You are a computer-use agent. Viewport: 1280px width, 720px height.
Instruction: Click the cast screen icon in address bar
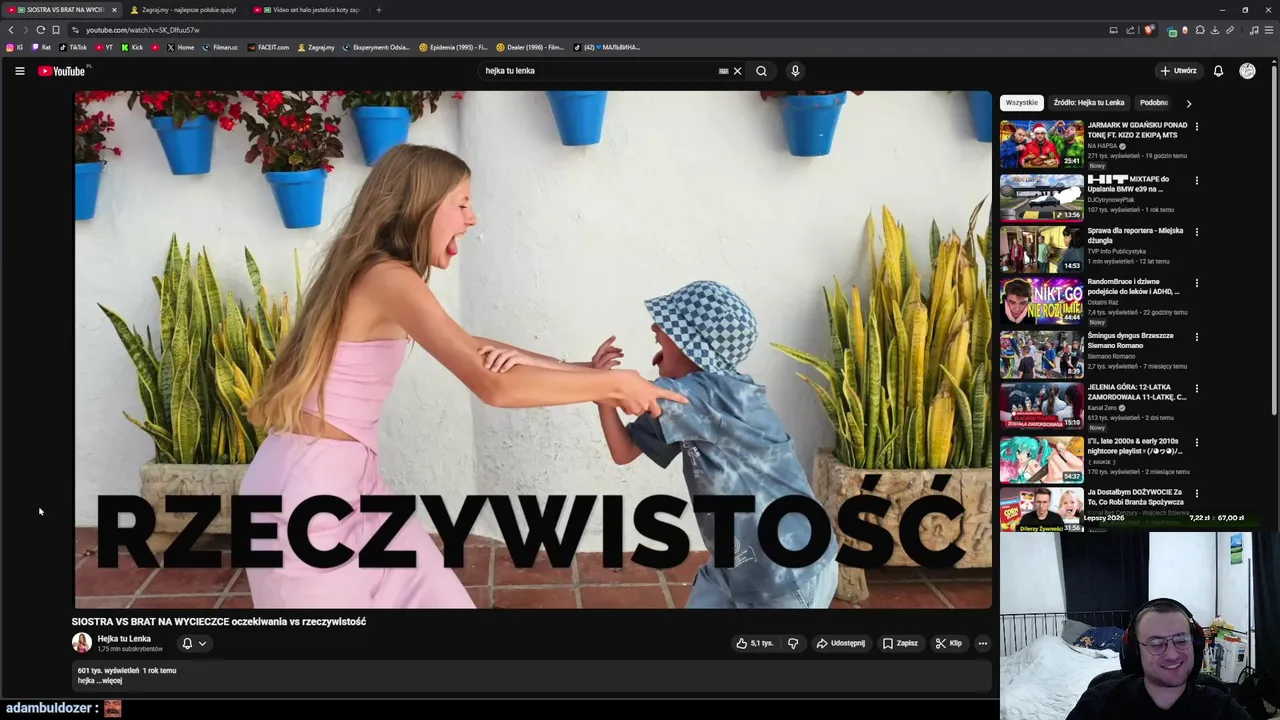pos(1113,30)
